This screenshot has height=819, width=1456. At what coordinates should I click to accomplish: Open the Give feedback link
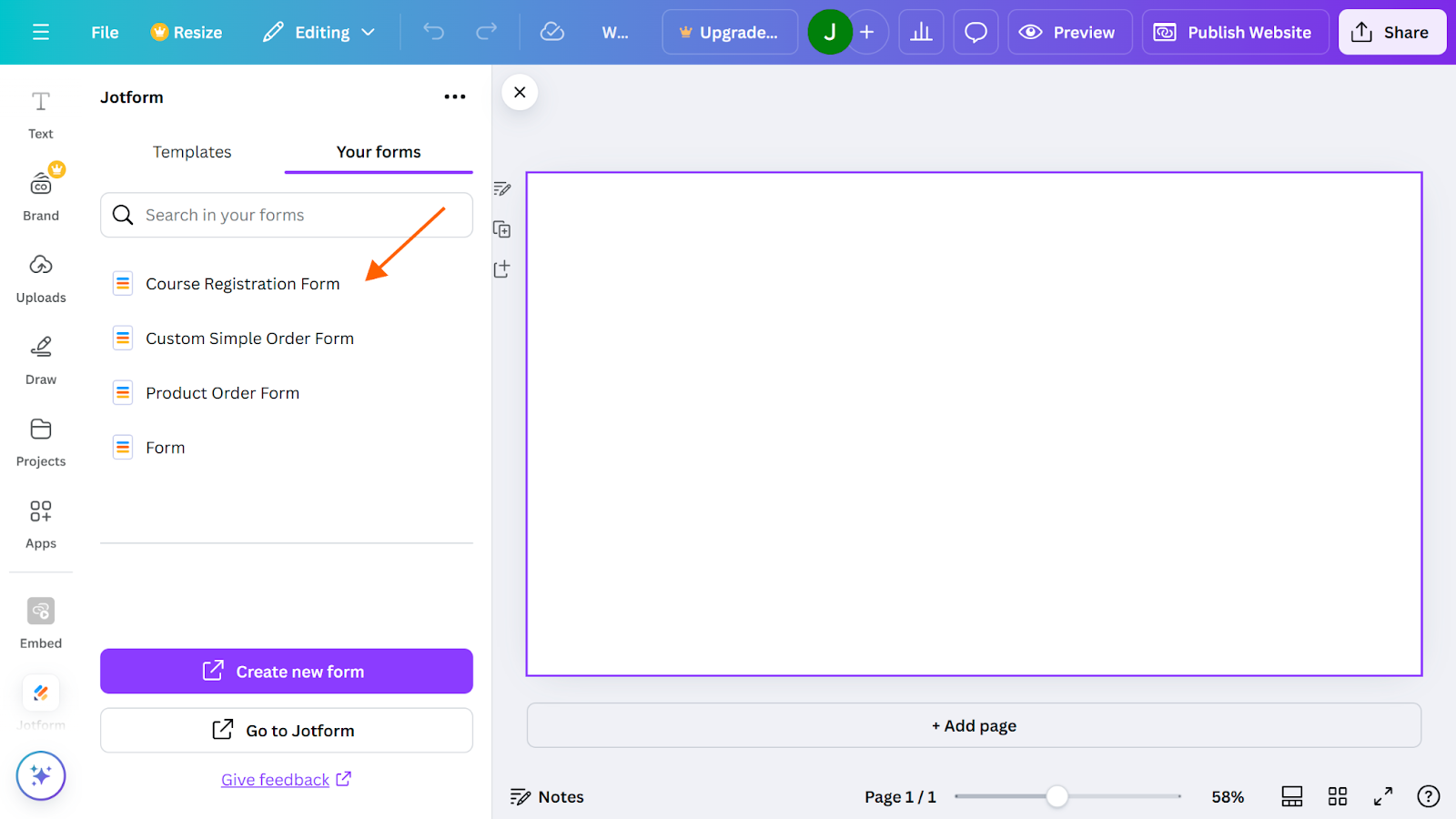[286, 780]
